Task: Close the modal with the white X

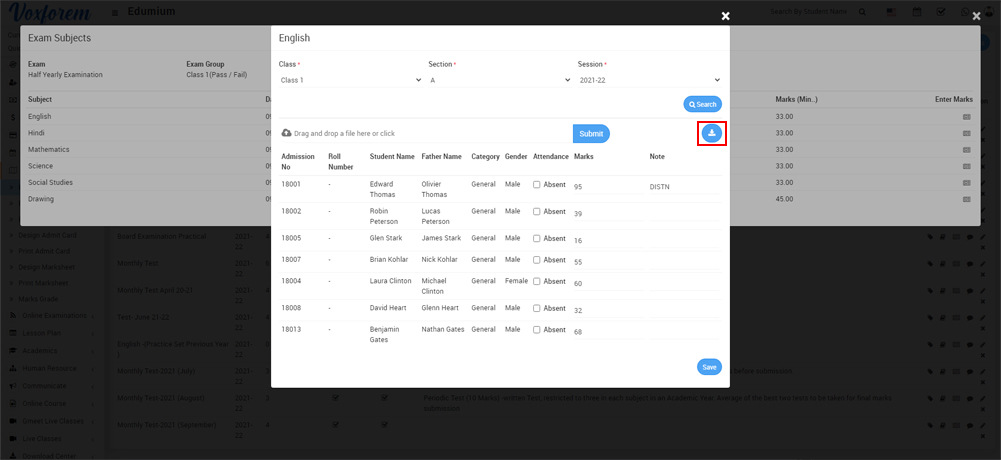Action: (x=726, y=16)
